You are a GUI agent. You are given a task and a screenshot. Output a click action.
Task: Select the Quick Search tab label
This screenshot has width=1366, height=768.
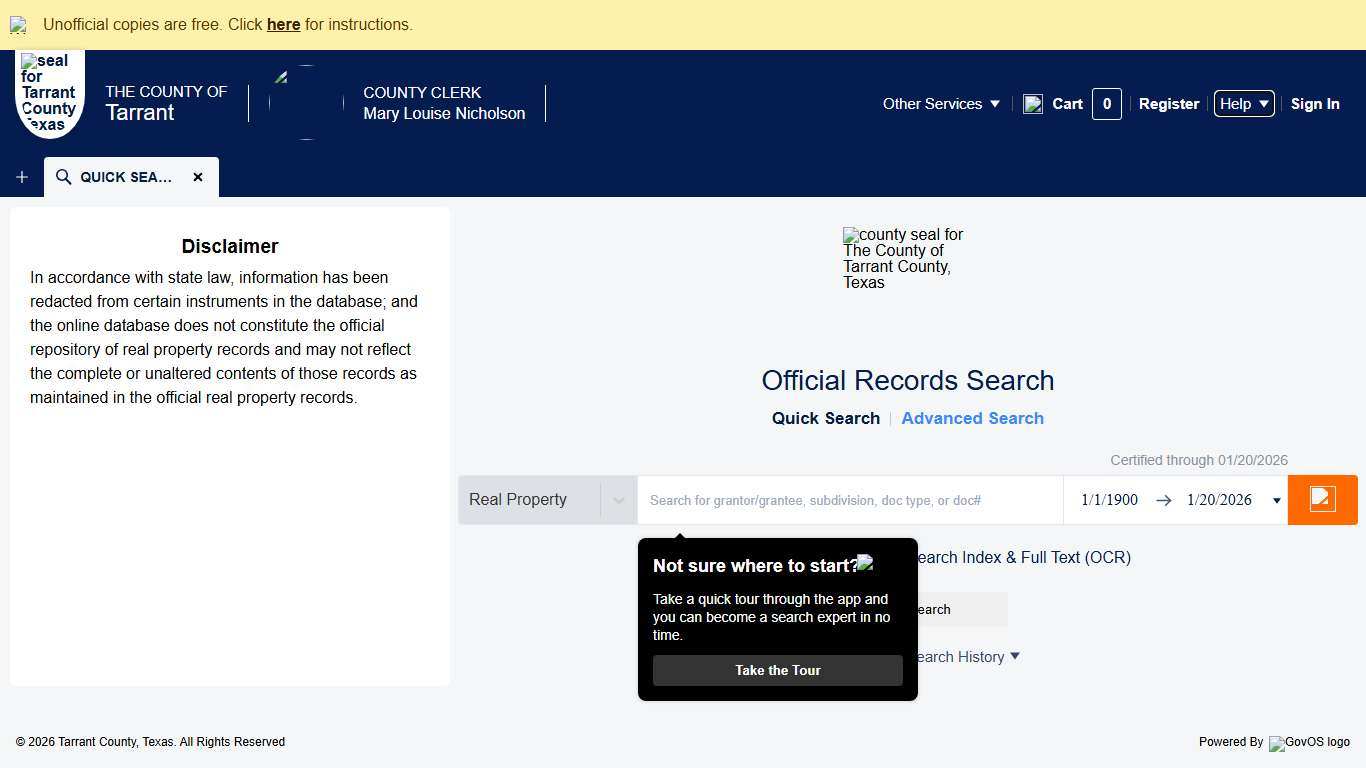pos(825,418)
